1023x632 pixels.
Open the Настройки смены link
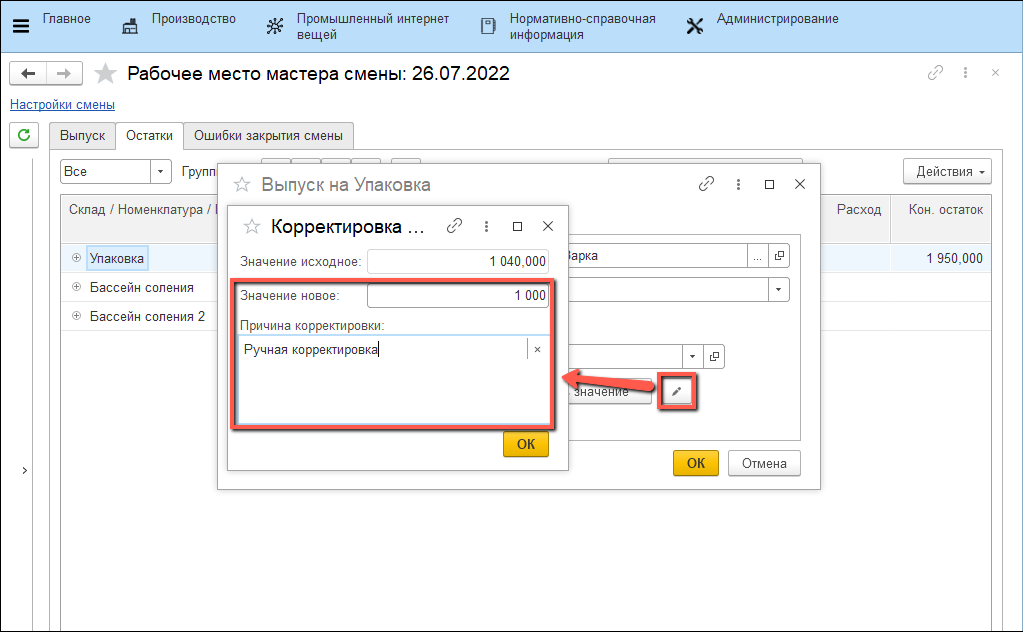click(62, 104)
